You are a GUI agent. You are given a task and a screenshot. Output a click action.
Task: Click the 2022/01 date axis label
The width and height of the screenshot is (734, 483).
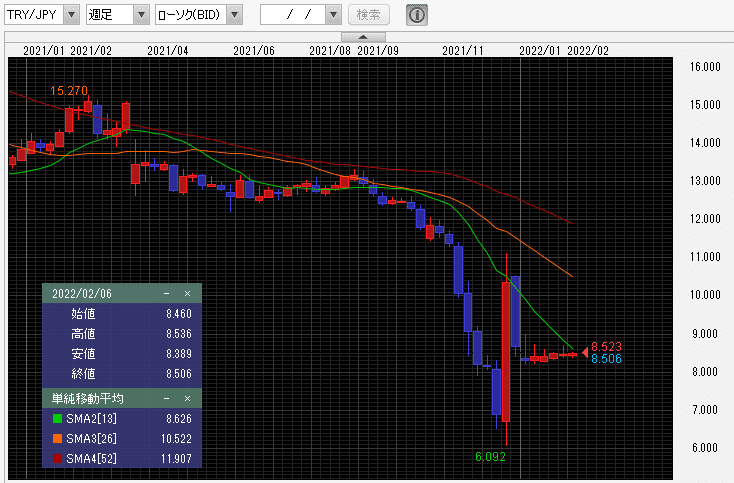coord(539,51)
